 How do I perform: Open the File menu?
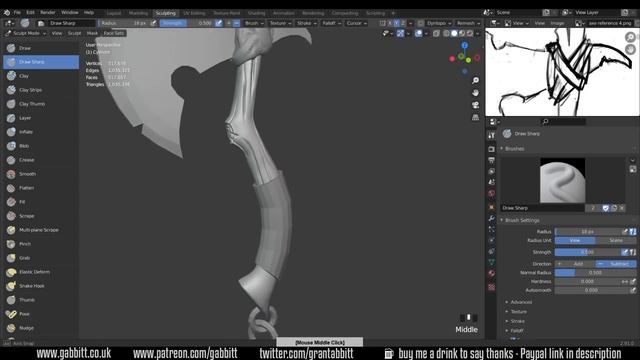pyautogui.click(x=17, y=13)
